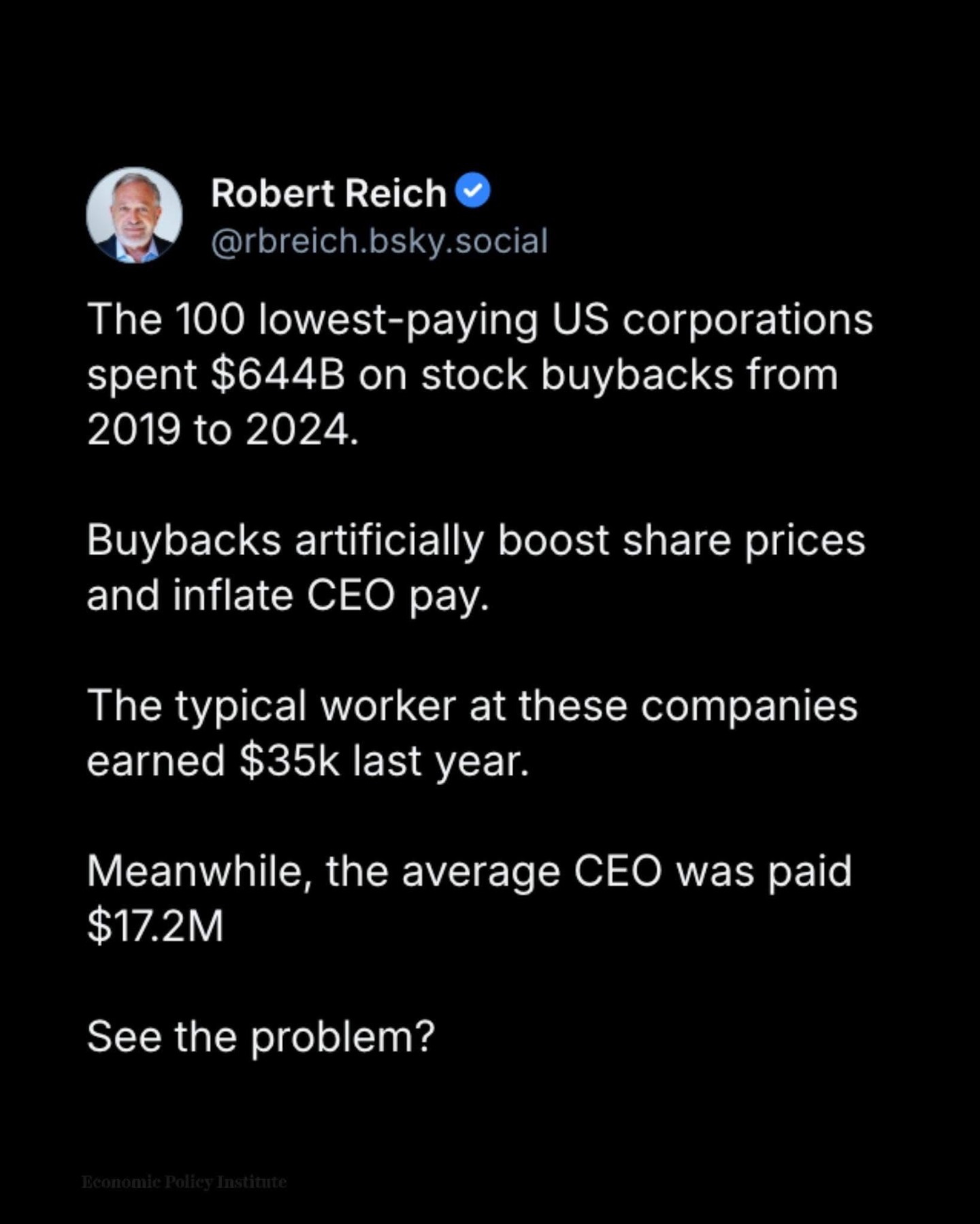Click Robert Reich's profile avatar photo
Screen dimensions: 980x1224
(x=134, y=215)
